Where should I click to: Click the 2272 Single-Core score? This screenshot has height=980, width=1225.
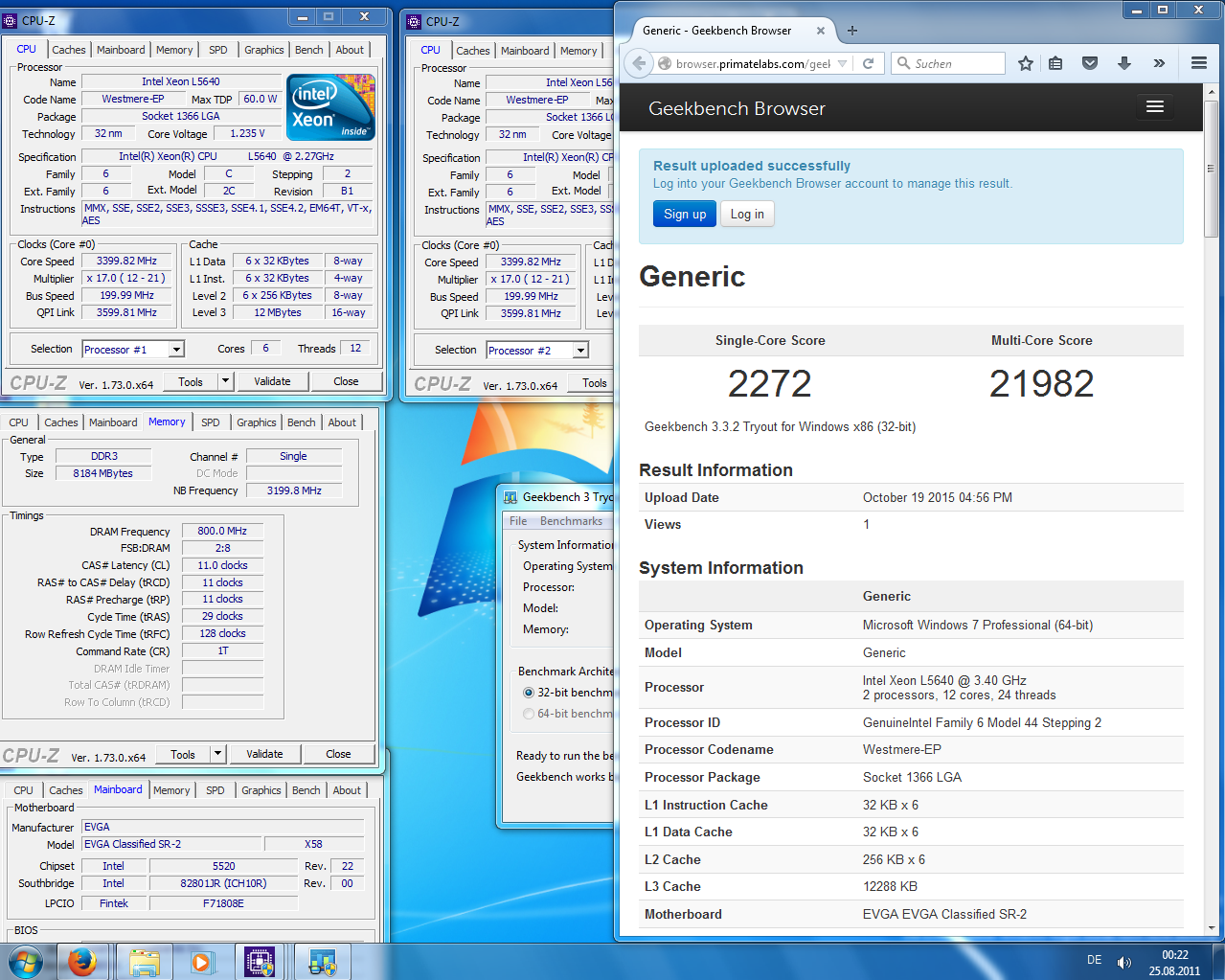pos(770,383)
